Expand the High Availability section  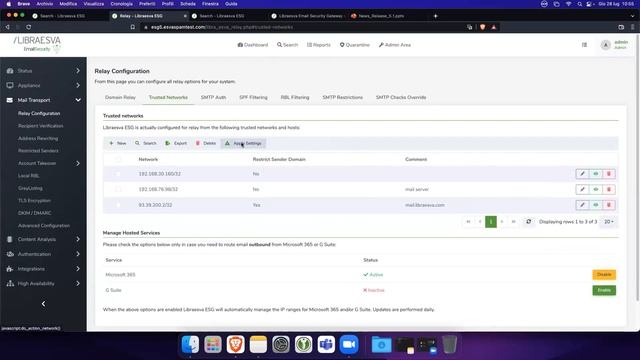click(x=43, y=283)
